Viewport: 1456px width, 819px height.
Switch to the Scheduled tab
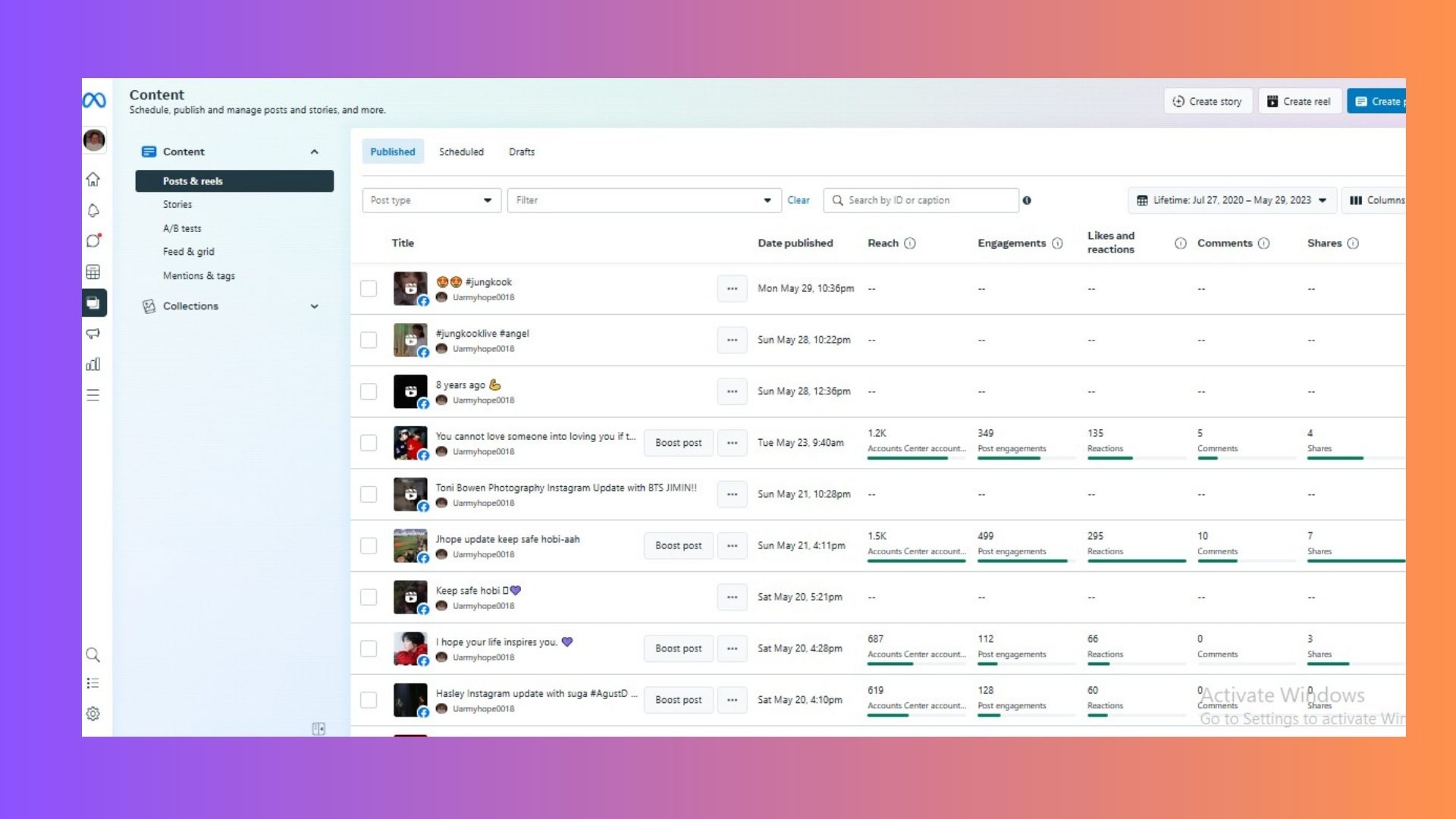(461, 152)
